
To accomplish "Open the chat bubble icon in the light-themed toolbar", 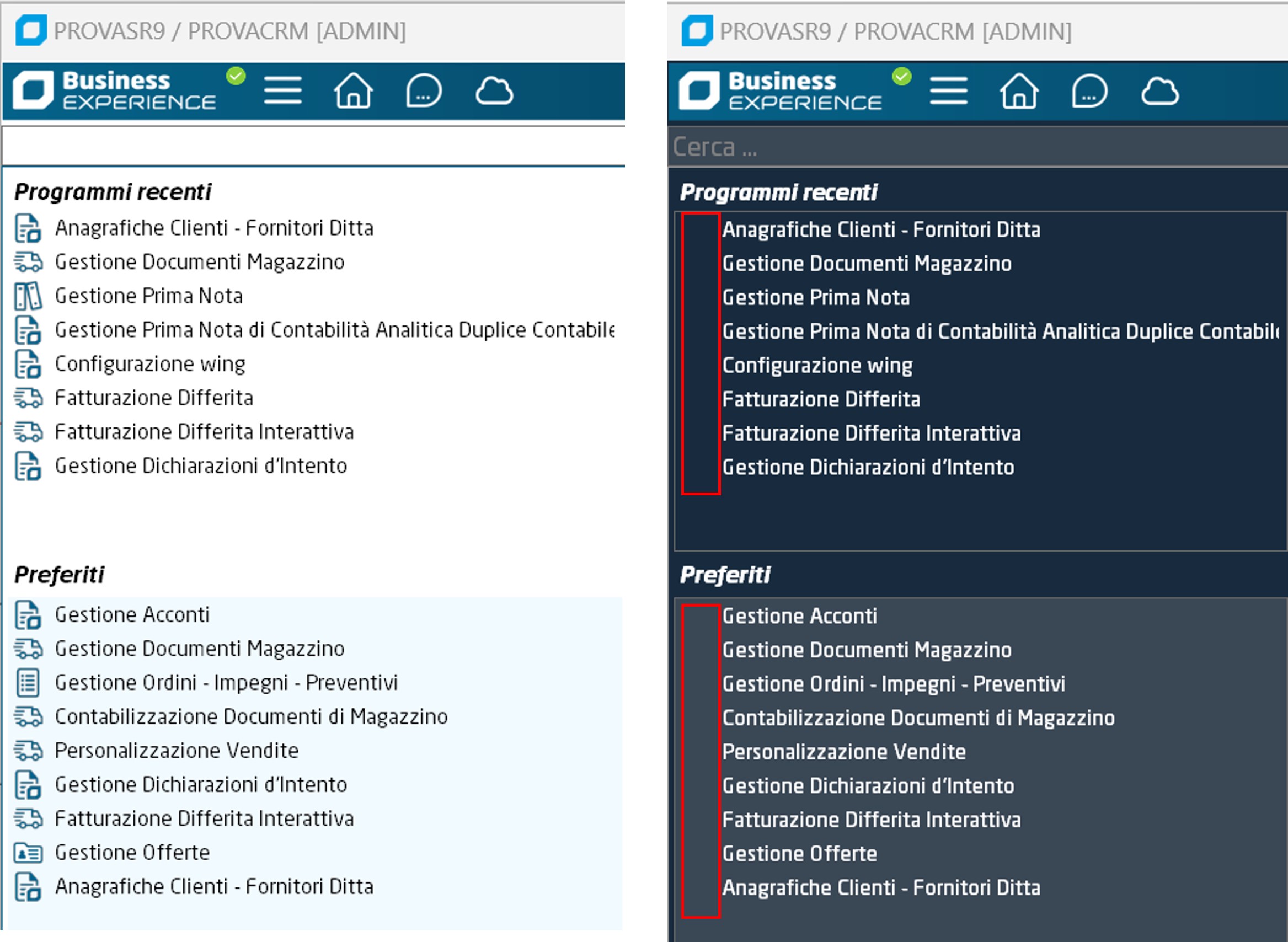I will click(424, 91).
